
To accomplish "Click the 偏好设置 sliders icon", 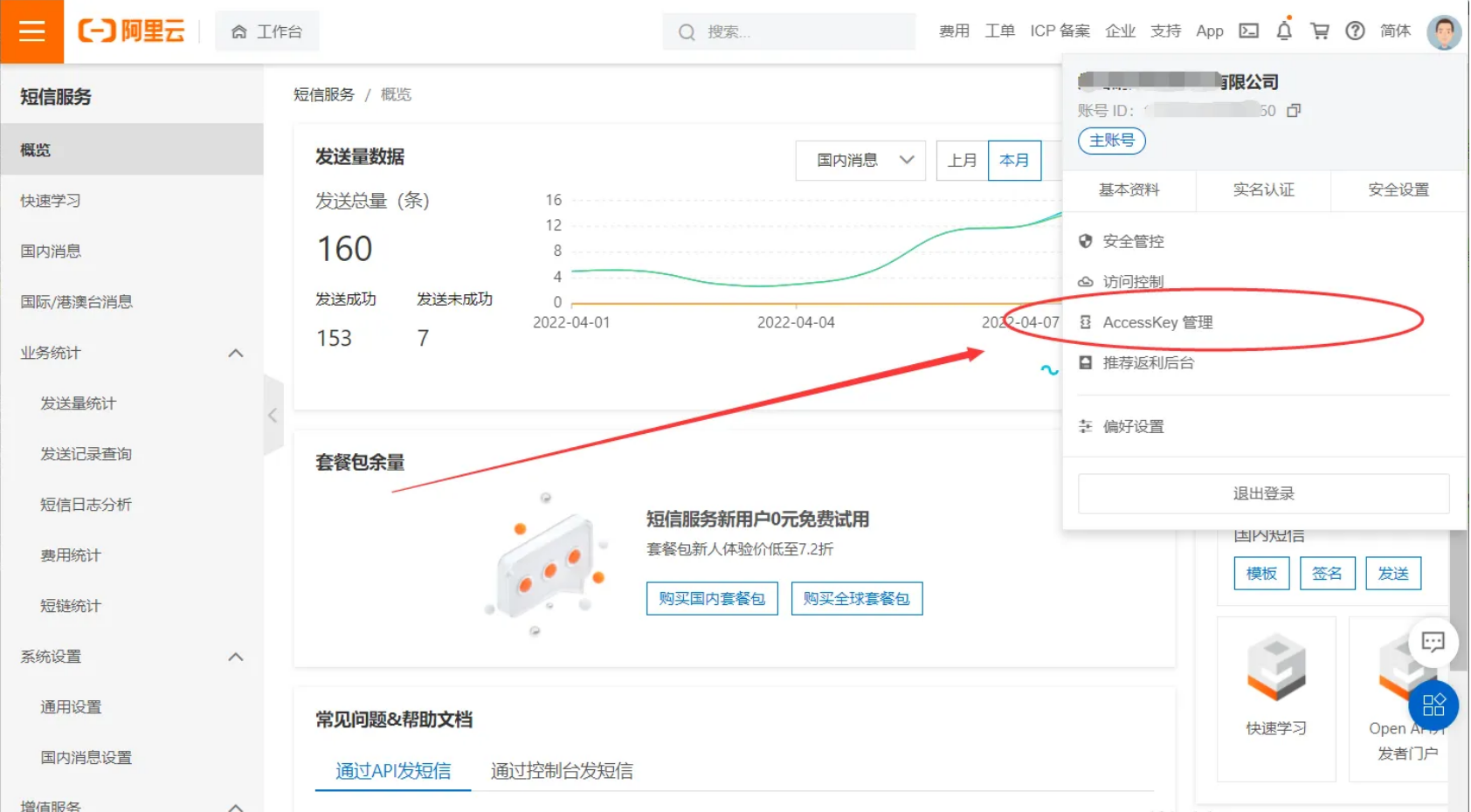I will [1085, 426].
